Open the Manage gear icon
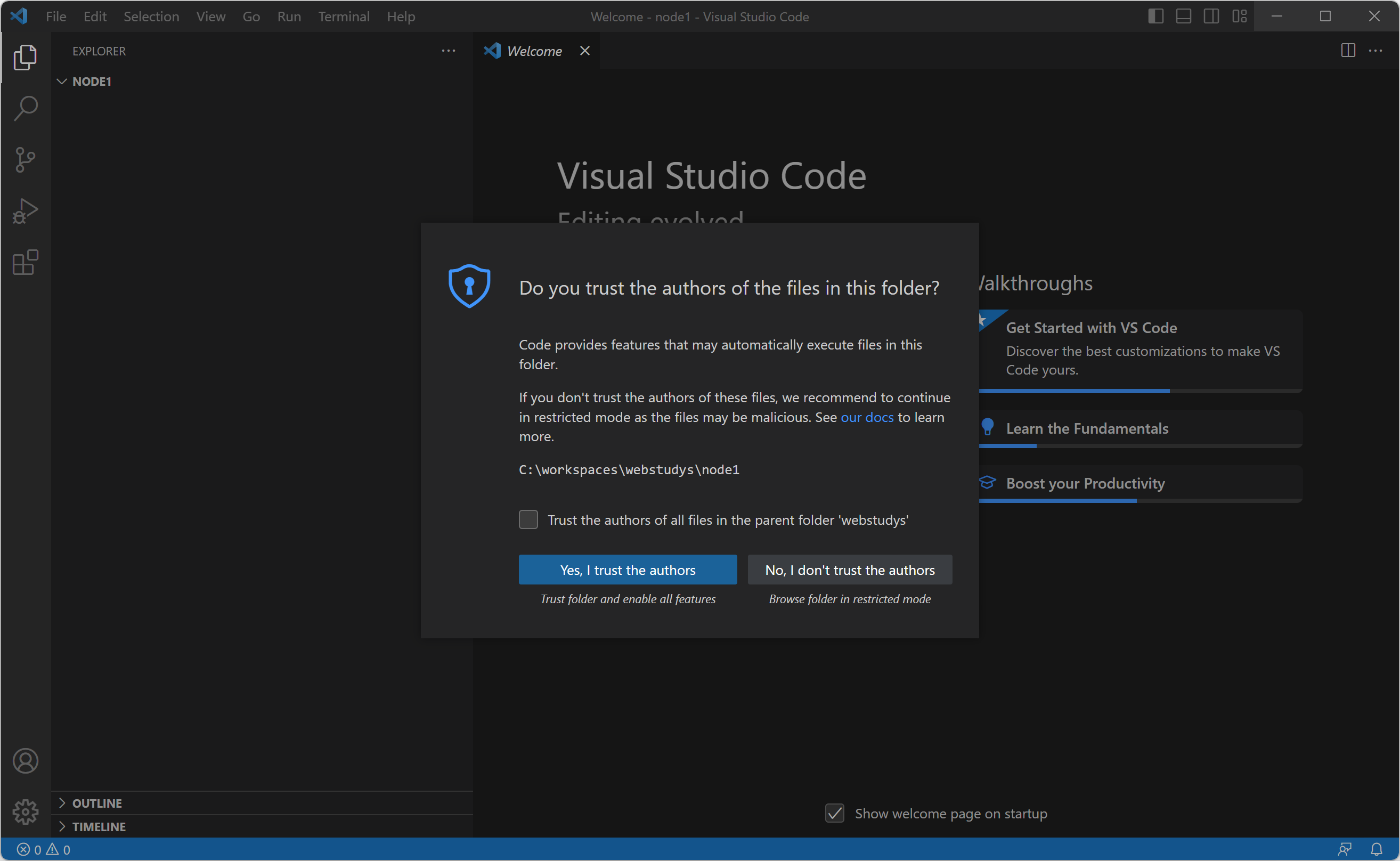Screen dimensions: 1400x861 [26, 811]
